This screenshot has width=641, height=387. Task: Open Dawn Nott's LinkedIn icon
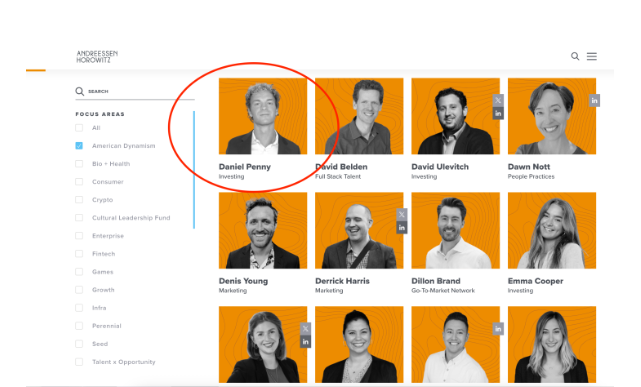pyautogui.click(x=594, y=100)
